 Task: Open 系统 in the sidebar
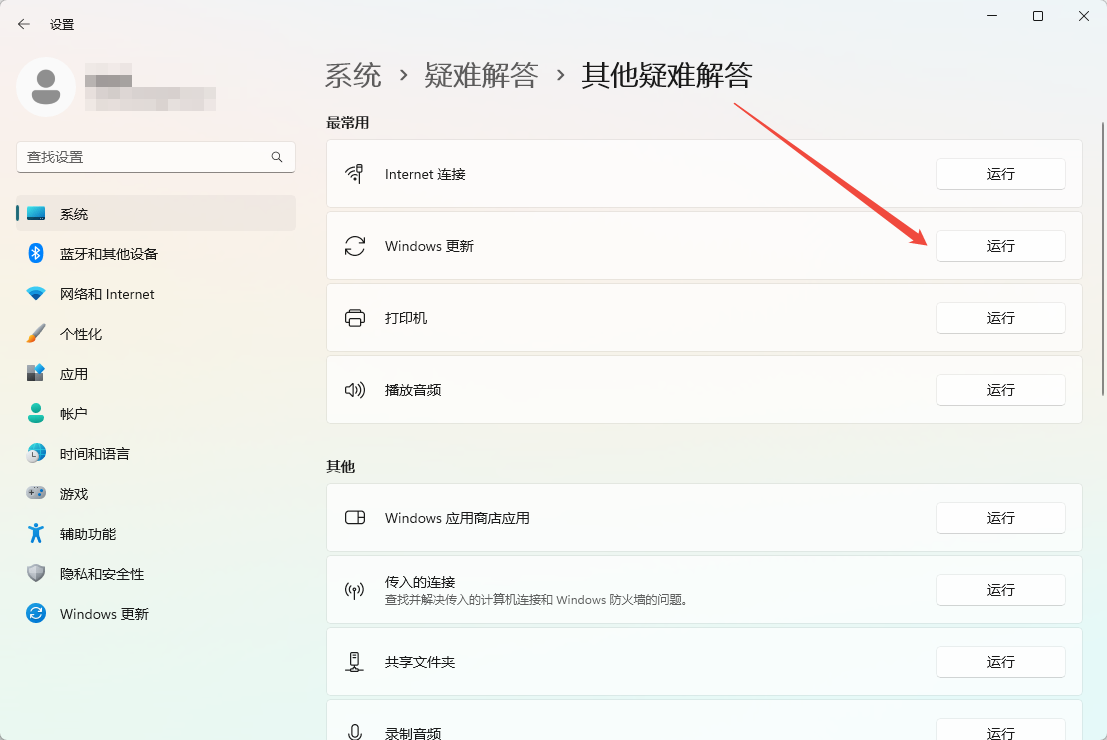point(156,213)
